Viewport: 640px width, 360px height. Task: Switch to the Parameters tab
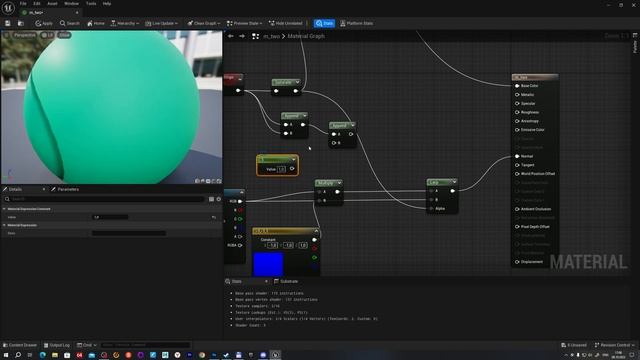coord(65,189)
